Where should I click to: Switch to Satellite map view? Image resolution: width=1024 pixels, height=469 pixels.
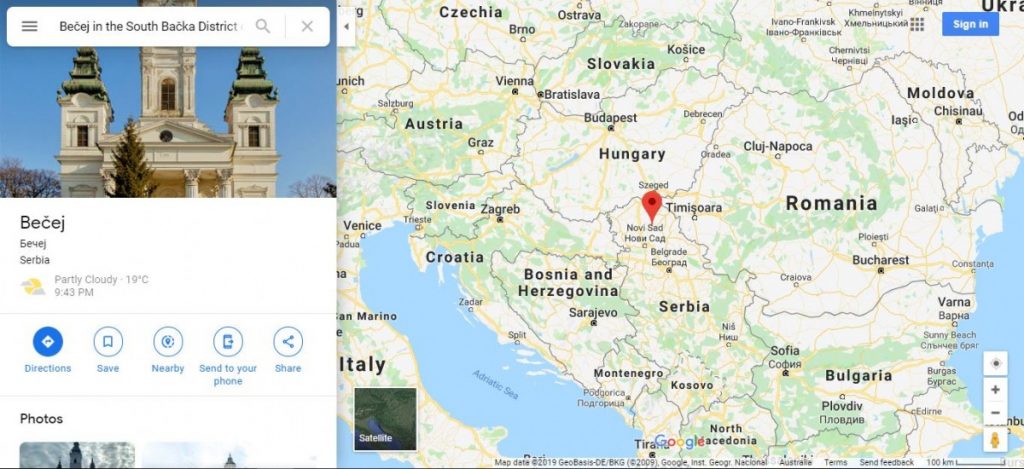(385, 419)
